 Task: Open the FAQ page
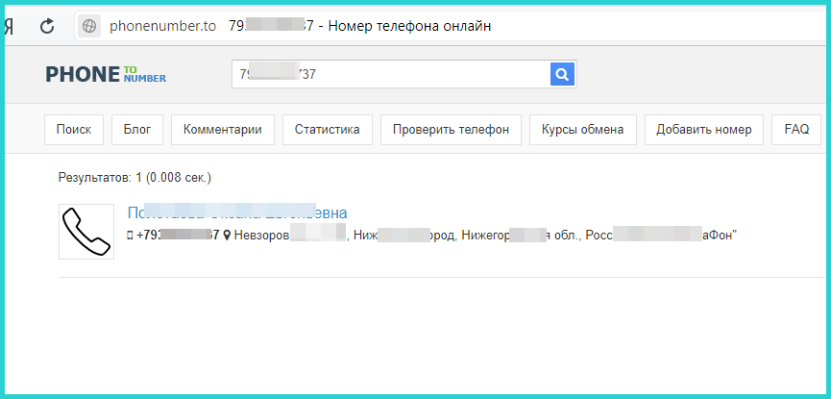797,129
